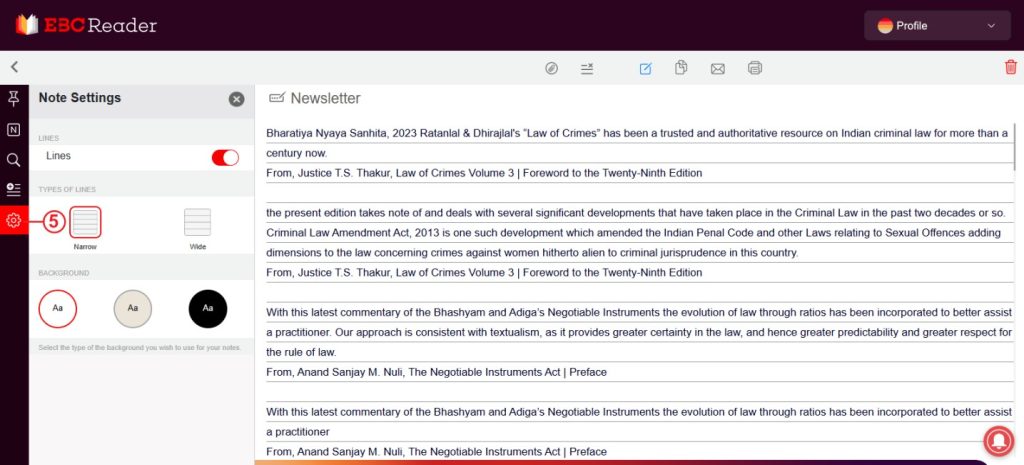Click the copy note icon
The image size is (1024, 465).
[681, 68]
